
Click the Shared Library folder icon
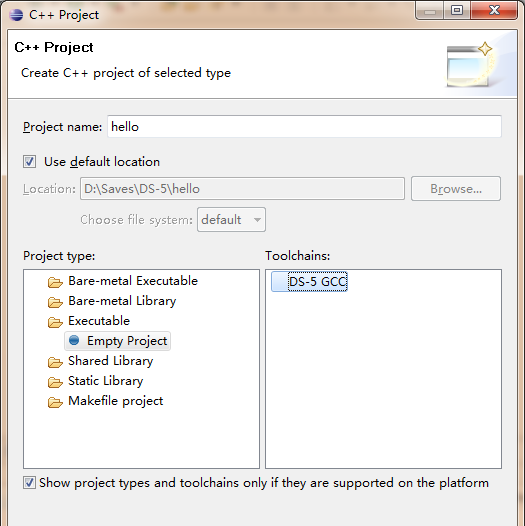point(55,362)
